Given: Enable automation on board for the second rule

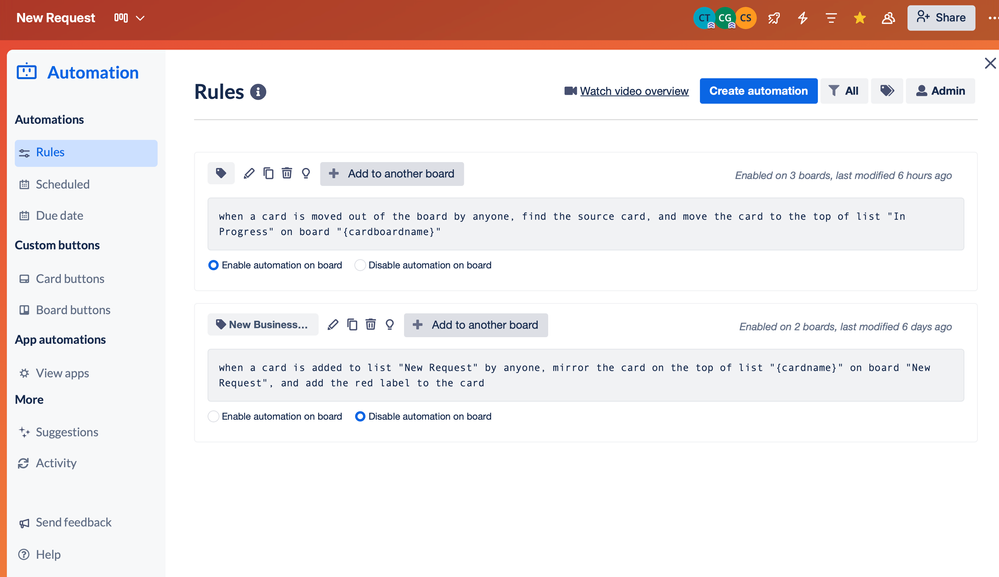Looking at the screenshot, I should pyautogui.click(x=212, y=416).
